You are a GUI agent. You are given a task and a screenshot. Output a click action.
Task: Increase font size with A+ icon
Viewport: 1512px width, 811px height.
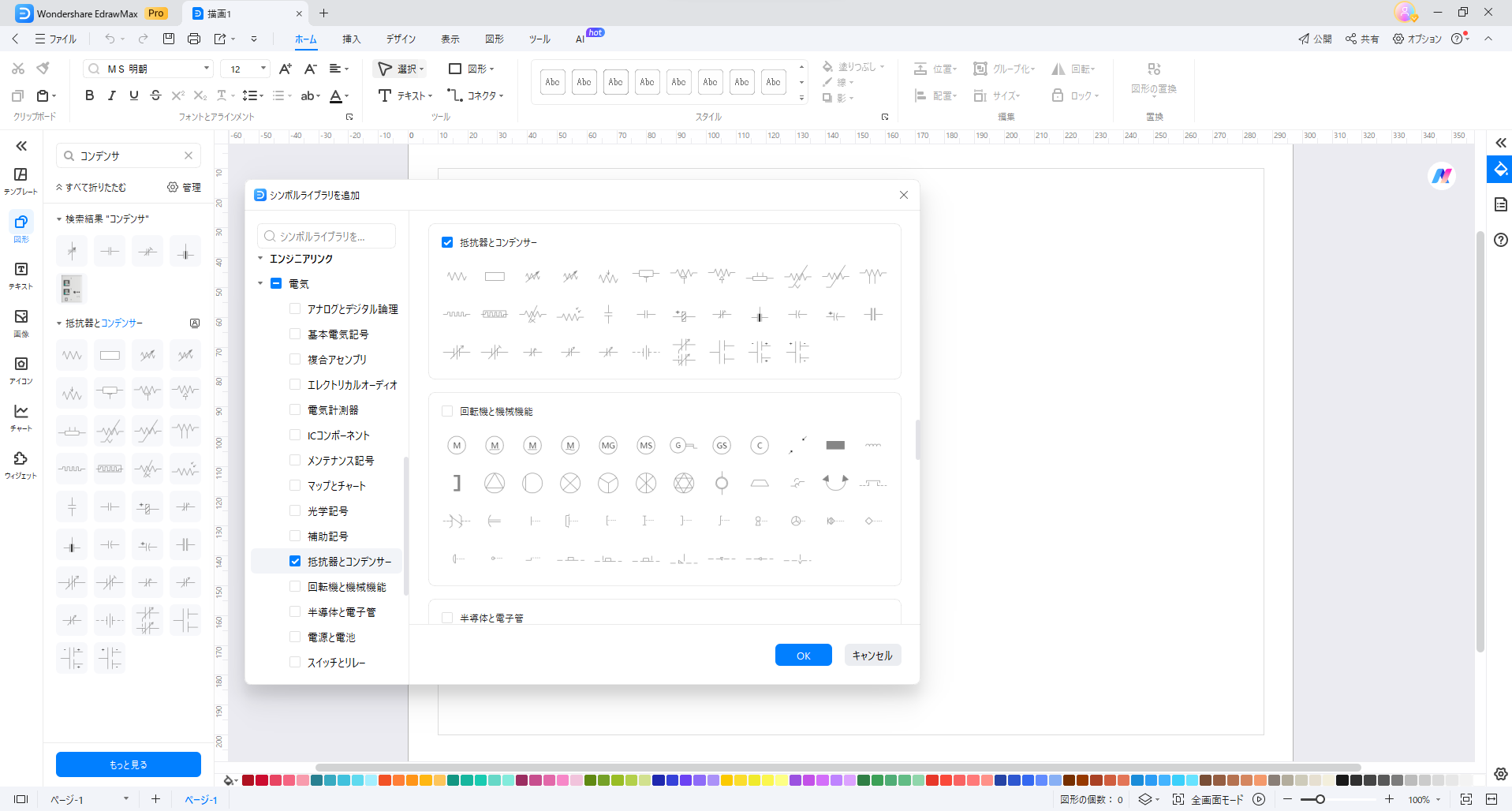(x=285, y=69)
